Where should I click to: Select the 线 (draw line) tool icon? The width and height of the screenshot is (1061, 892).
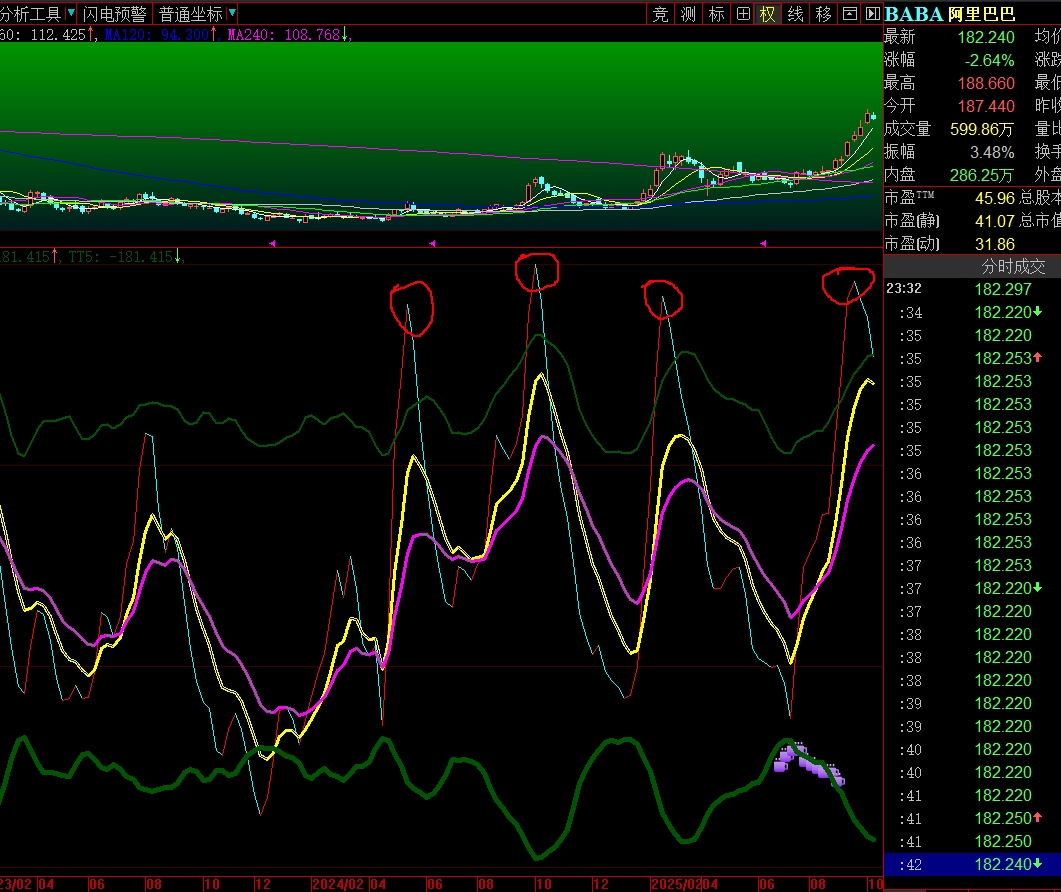point(795,14)
